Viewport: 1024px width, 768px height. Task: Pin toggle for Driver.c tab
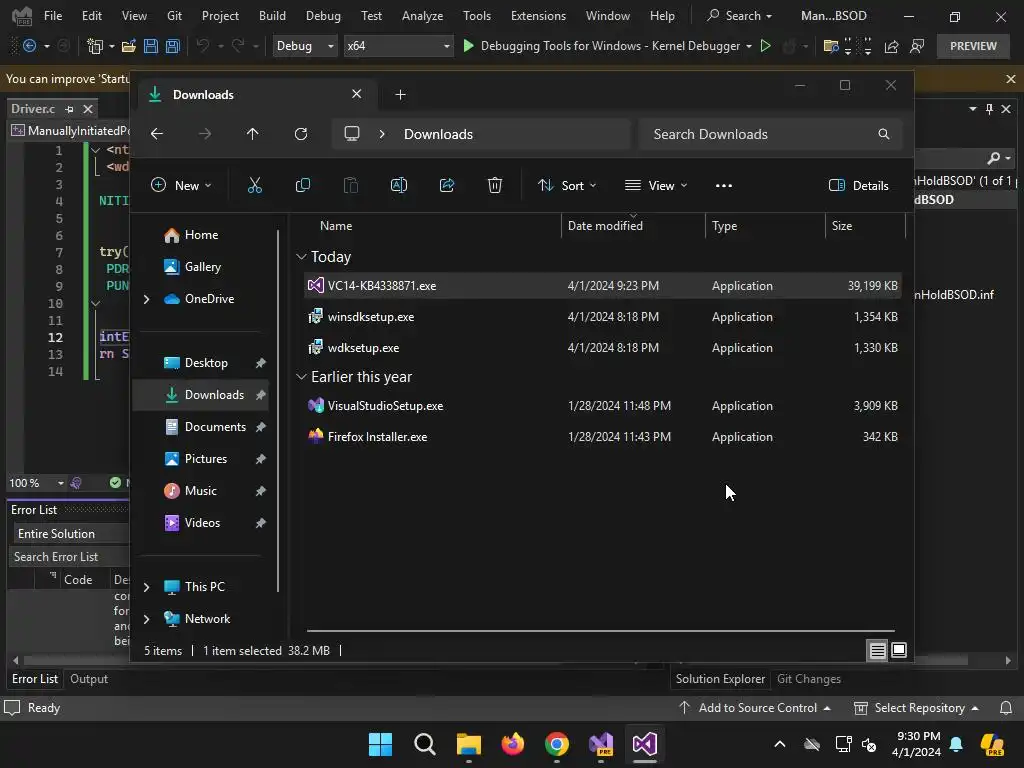(69, 109)
